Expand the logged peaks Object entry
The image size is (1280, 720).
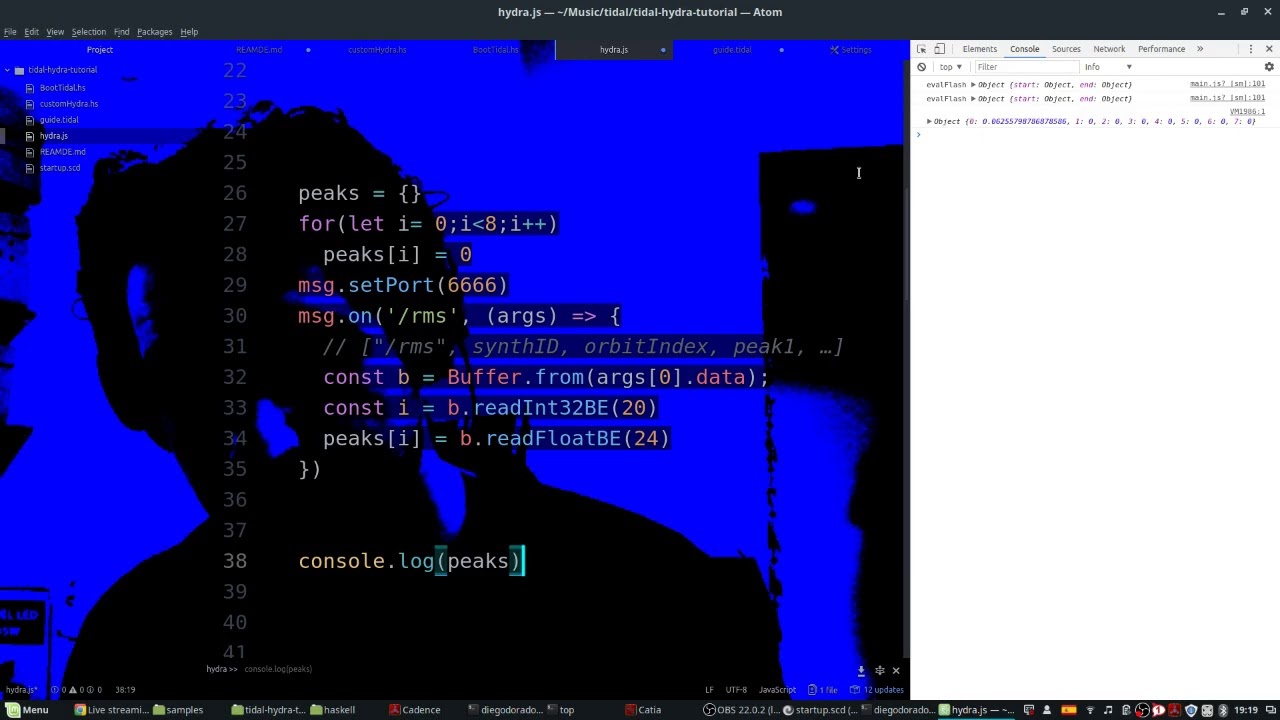point(929,121)
